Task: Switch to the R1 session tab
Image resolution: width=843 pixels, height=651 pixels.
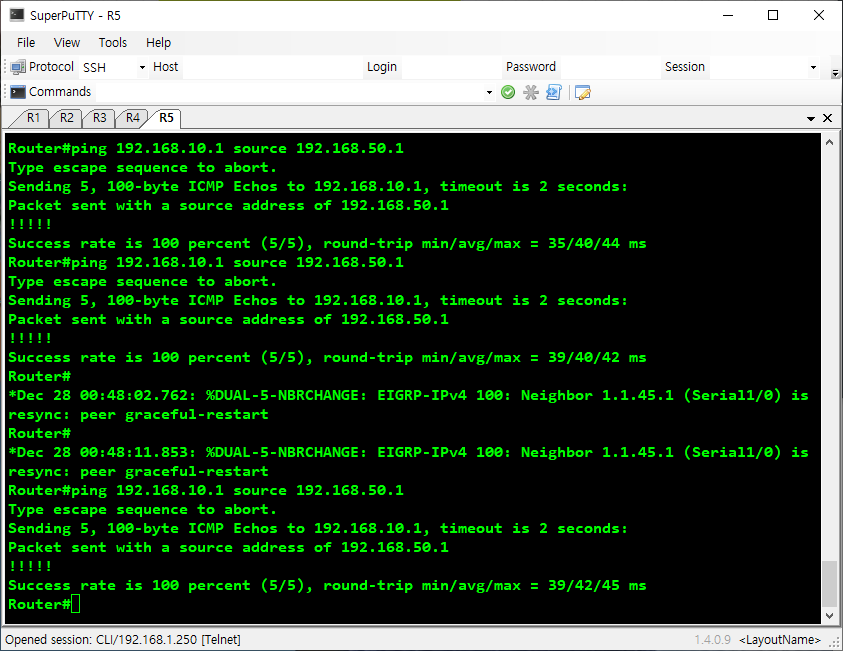Action: click(33, 118)
